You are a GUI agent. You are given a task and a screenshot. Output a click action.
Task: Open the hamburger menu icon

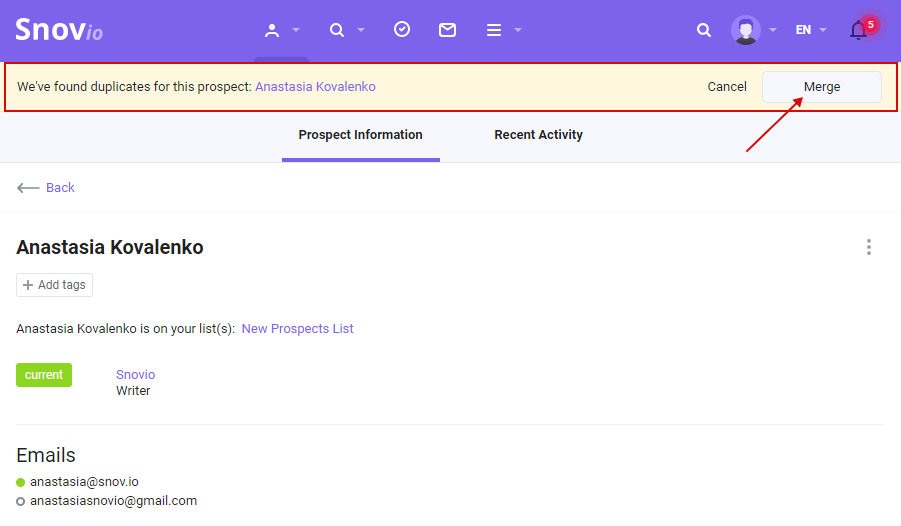[494, 30]
